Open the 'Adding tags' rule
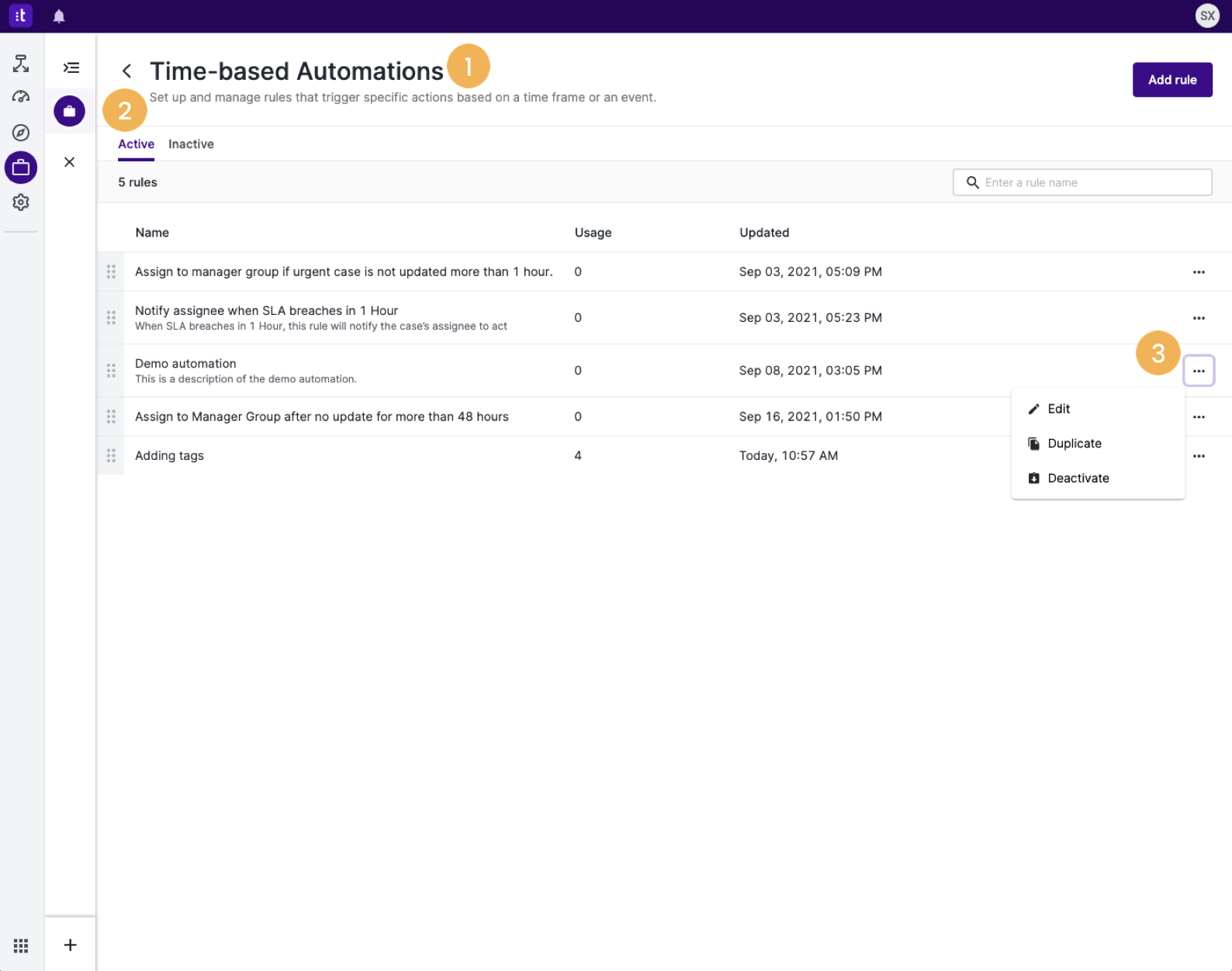Viewport: 1232px width, 971px height. point(169,455)
